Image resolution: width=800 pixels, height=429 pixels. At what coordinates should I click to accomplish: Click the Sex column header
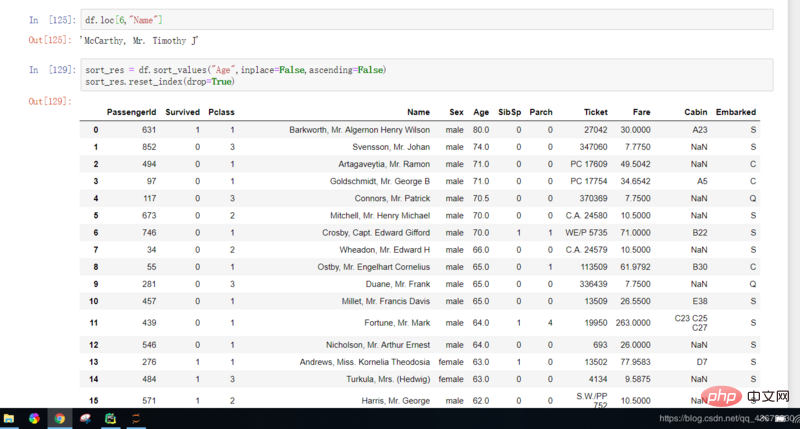456,112
